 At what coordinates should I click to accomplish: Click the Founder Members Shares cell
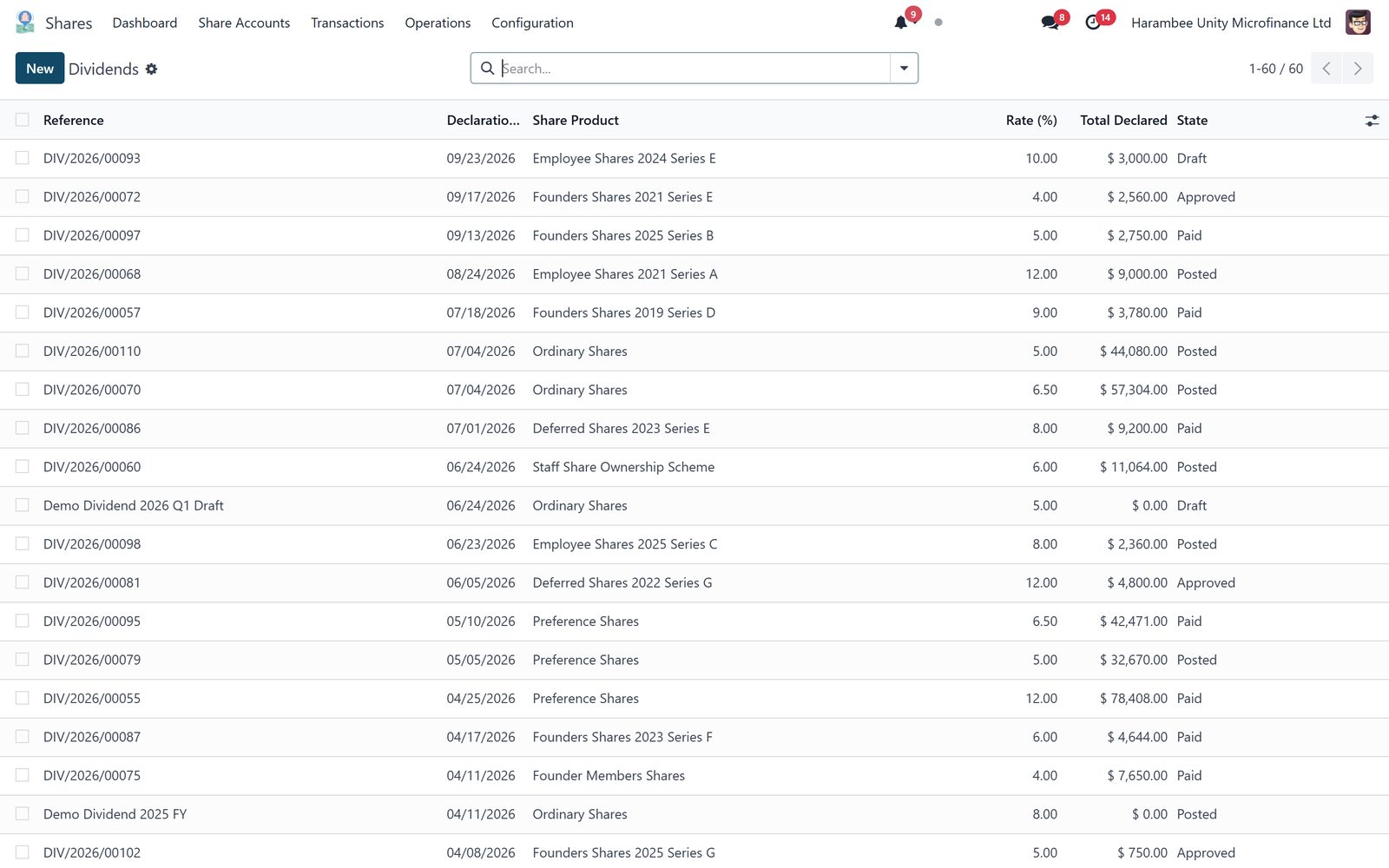pos(609,776)
